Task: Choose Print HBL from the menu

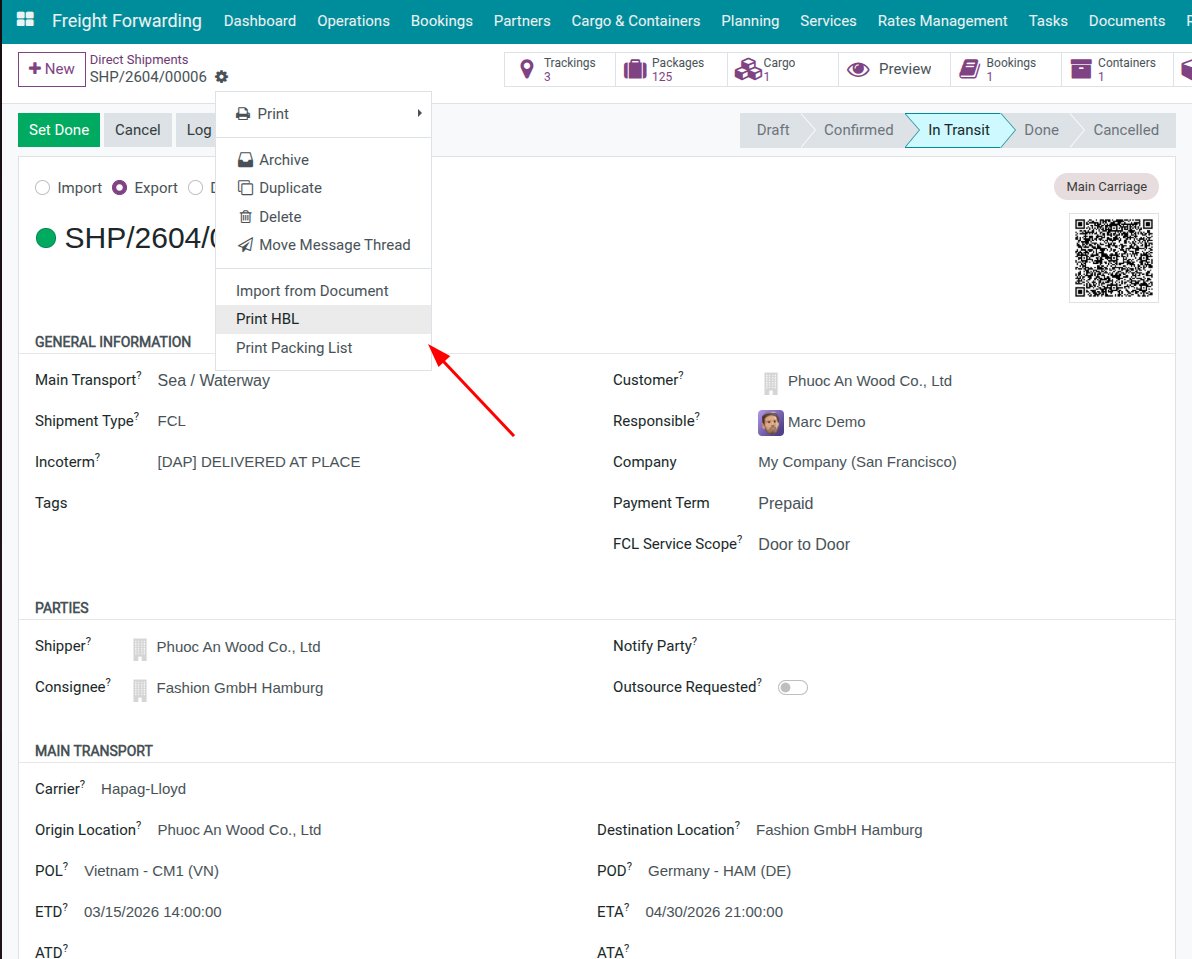Action: [268, 319]
